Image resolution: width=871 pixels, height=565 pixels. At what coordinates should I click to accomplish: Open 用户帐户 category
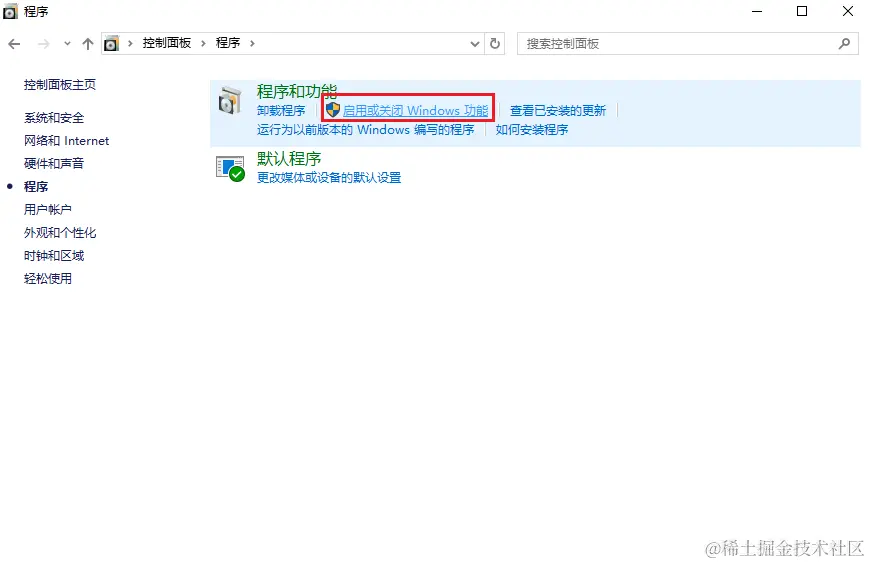pos(48,209)
